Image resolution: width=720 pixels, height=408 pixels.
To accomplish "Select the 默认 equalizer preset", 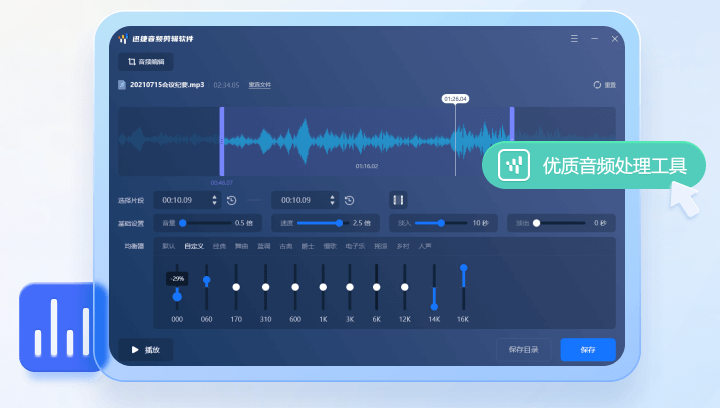I will click(168, 245).
